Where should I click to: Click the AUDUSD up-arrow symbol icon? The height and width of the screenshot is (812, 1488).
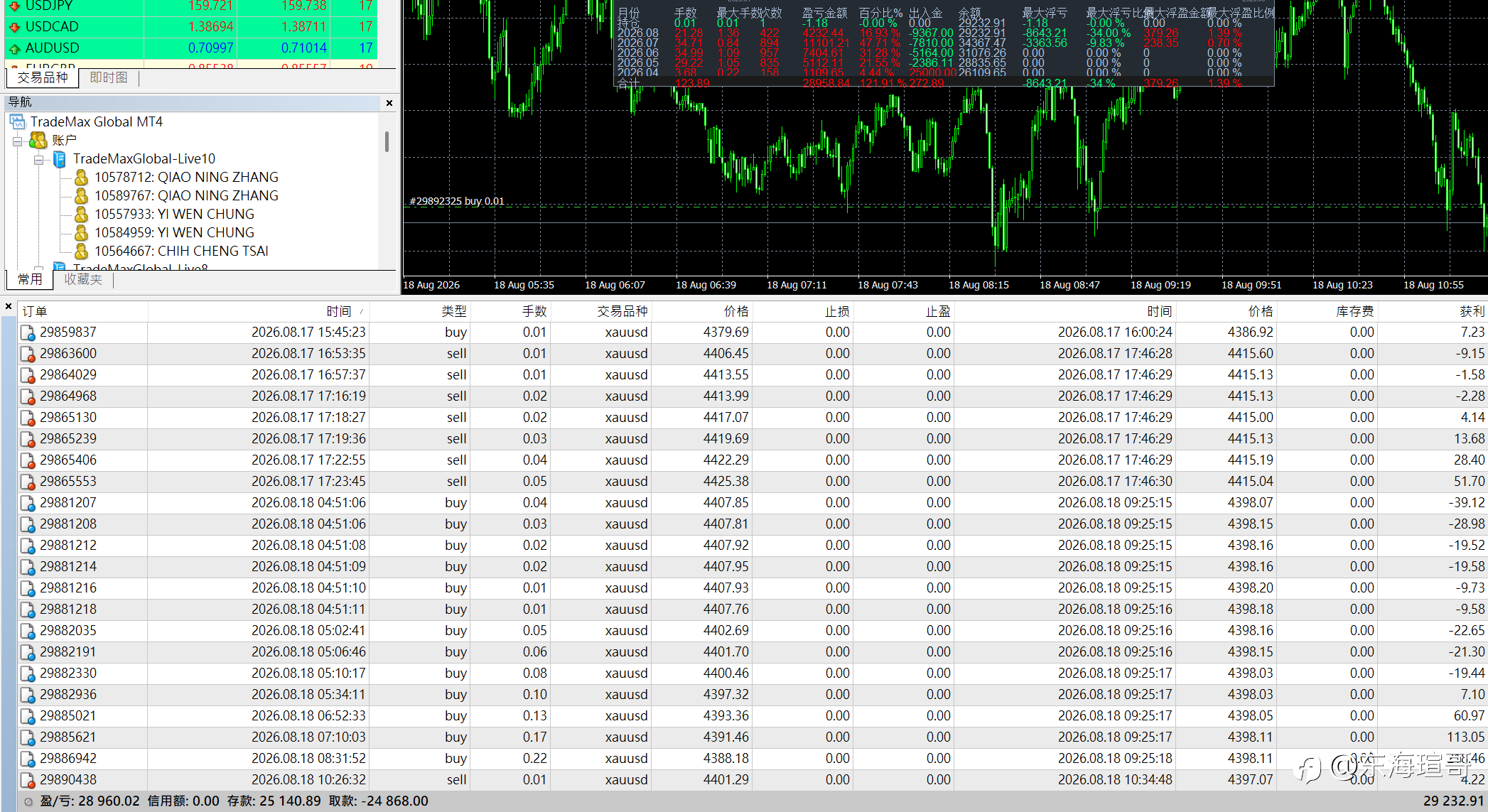pos(14,48)
